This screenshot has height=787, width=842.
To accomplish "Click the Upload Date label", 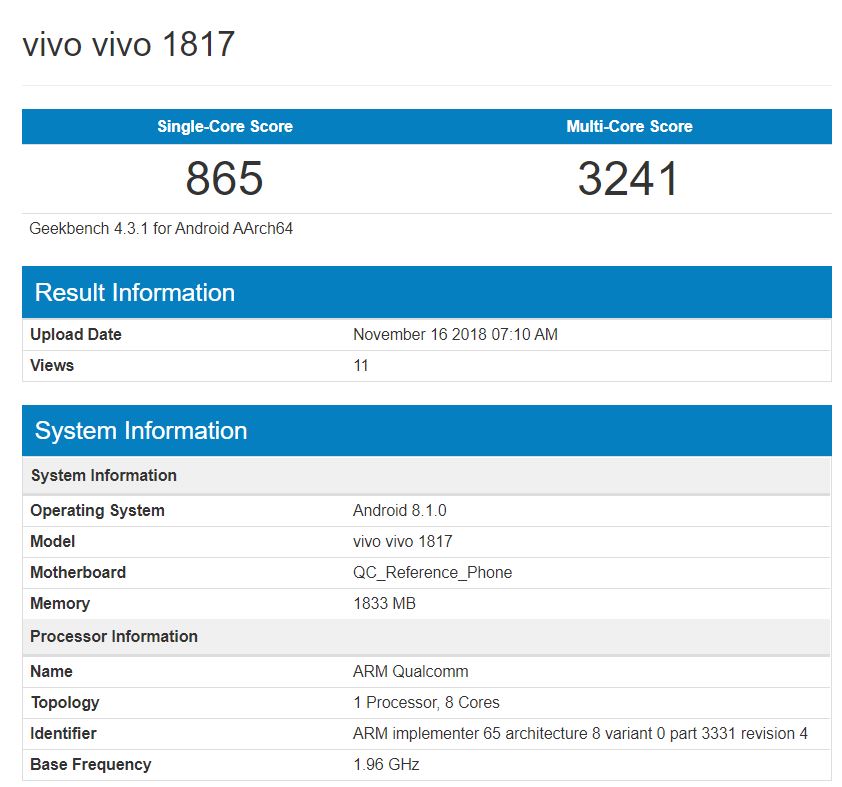I will [x=76, y=334].
